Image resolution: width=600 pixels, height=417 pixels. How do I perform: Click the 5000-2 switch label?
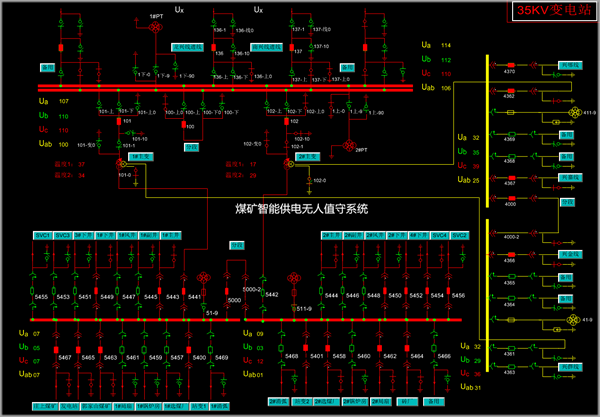[x=252, y=289]
